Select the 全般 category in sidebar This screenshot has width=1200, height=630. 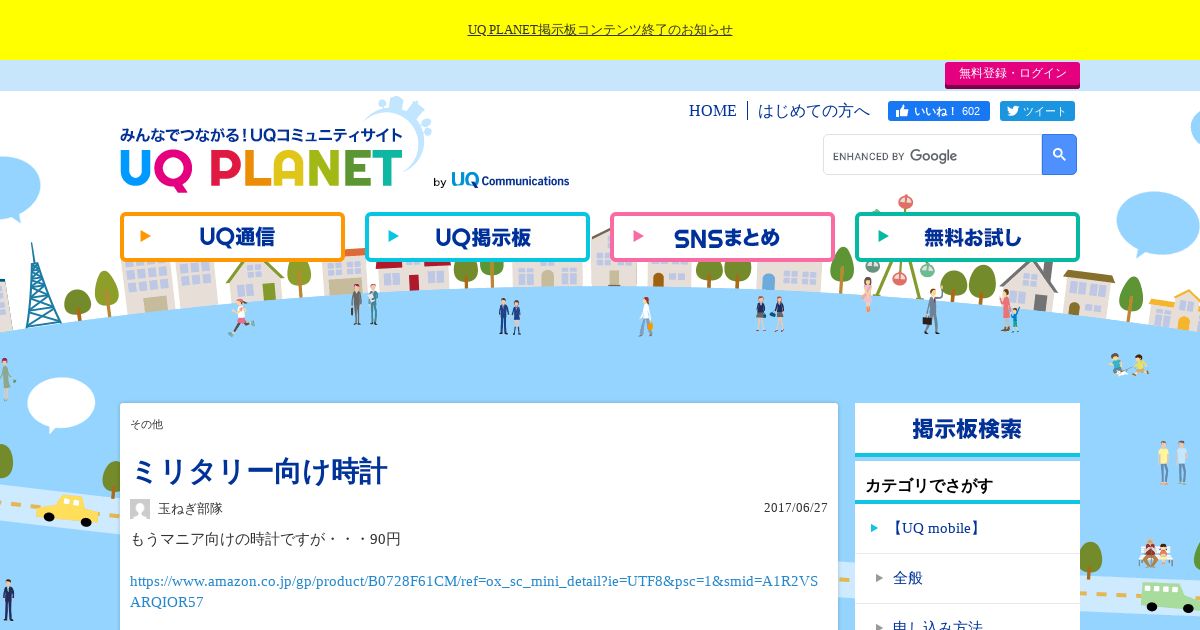coord(908,578)
